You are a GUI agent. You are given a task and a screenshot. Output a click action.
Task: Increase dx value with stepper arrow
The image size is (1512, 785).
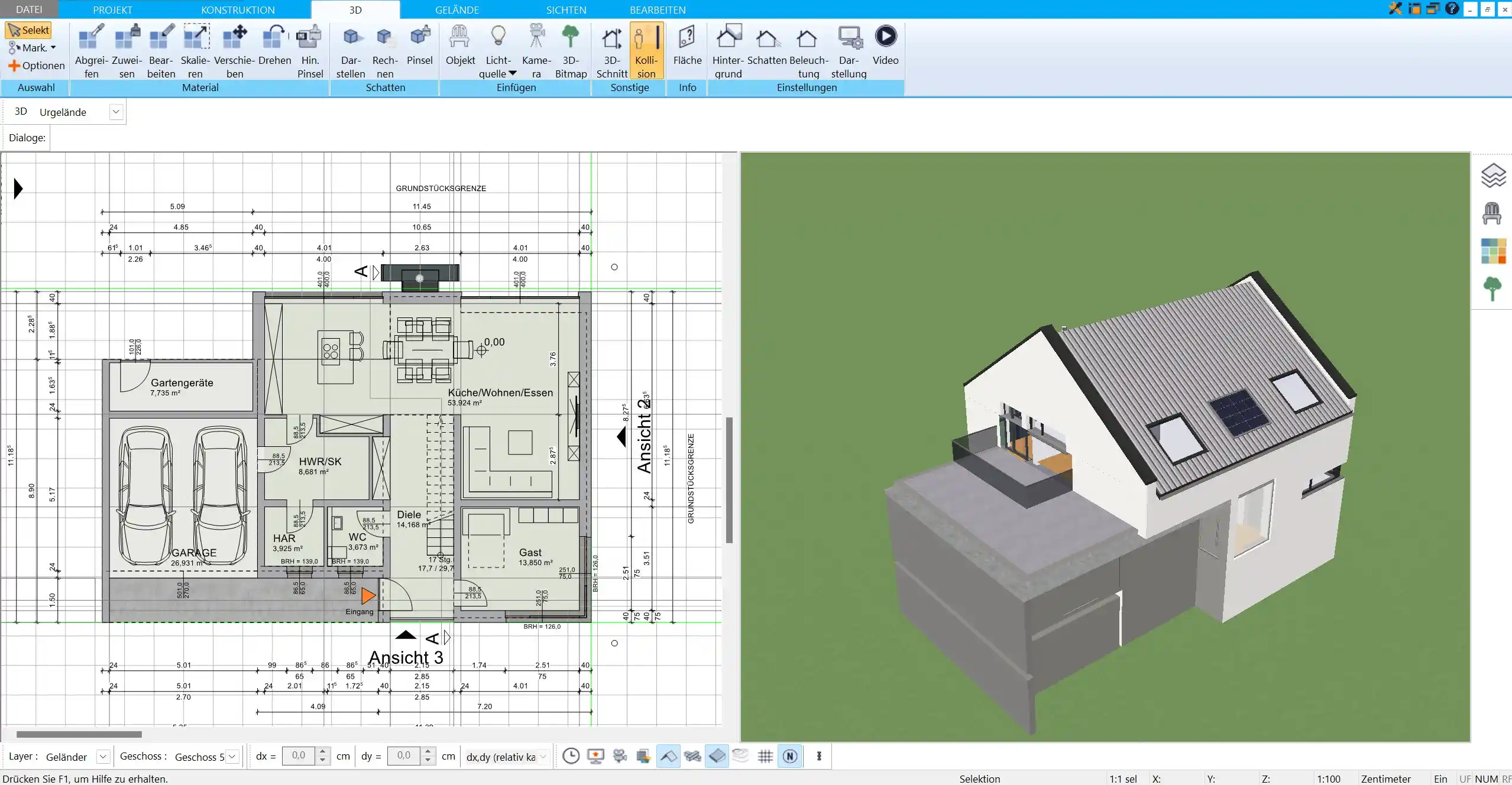(x=322, y=752)
